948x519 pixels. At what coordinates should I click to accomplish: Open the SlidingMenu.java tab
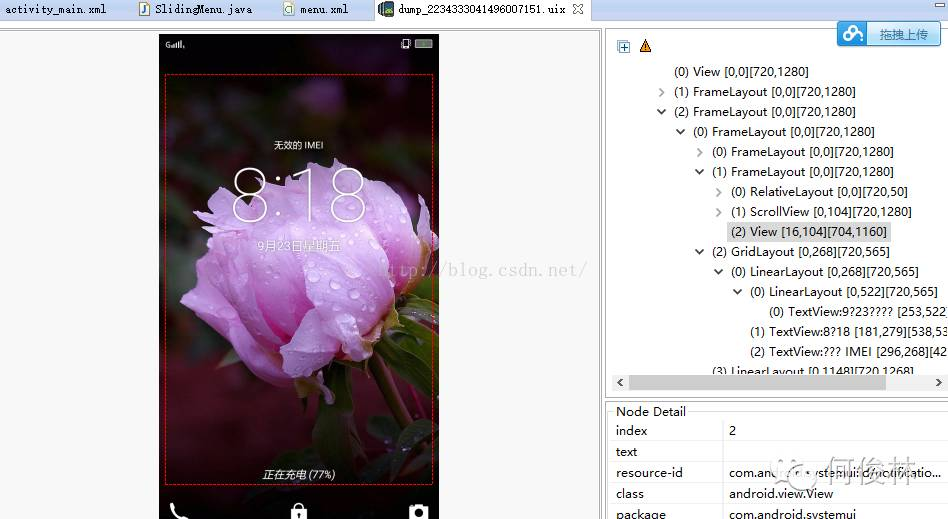(x=196, y=9)
